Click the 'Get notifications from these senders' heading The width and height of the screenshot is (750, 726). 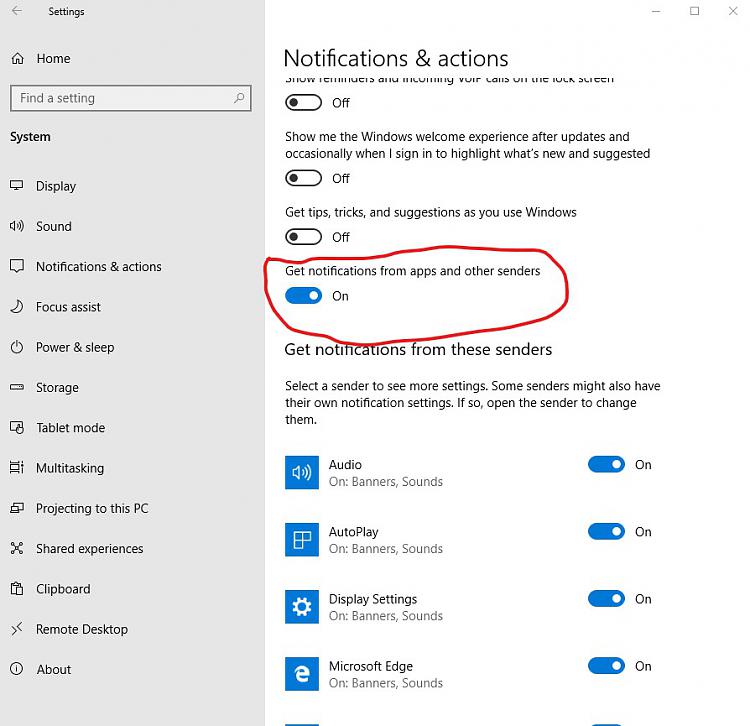pyautogui.click(x=418, y=349)
